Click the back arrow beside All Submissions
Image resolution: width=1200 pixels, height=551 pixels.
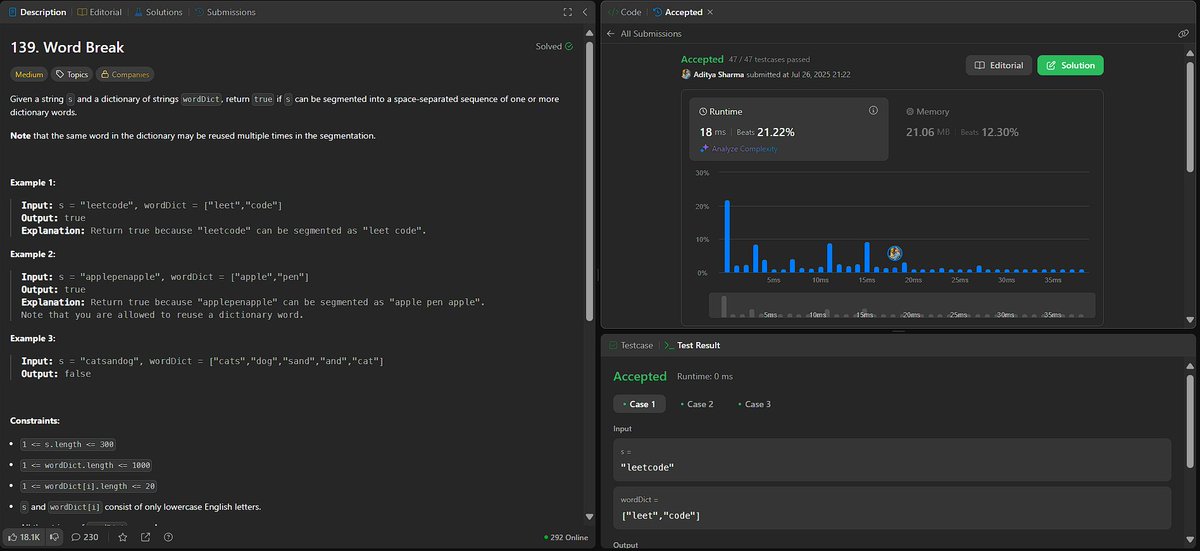[x=611, y=33]
